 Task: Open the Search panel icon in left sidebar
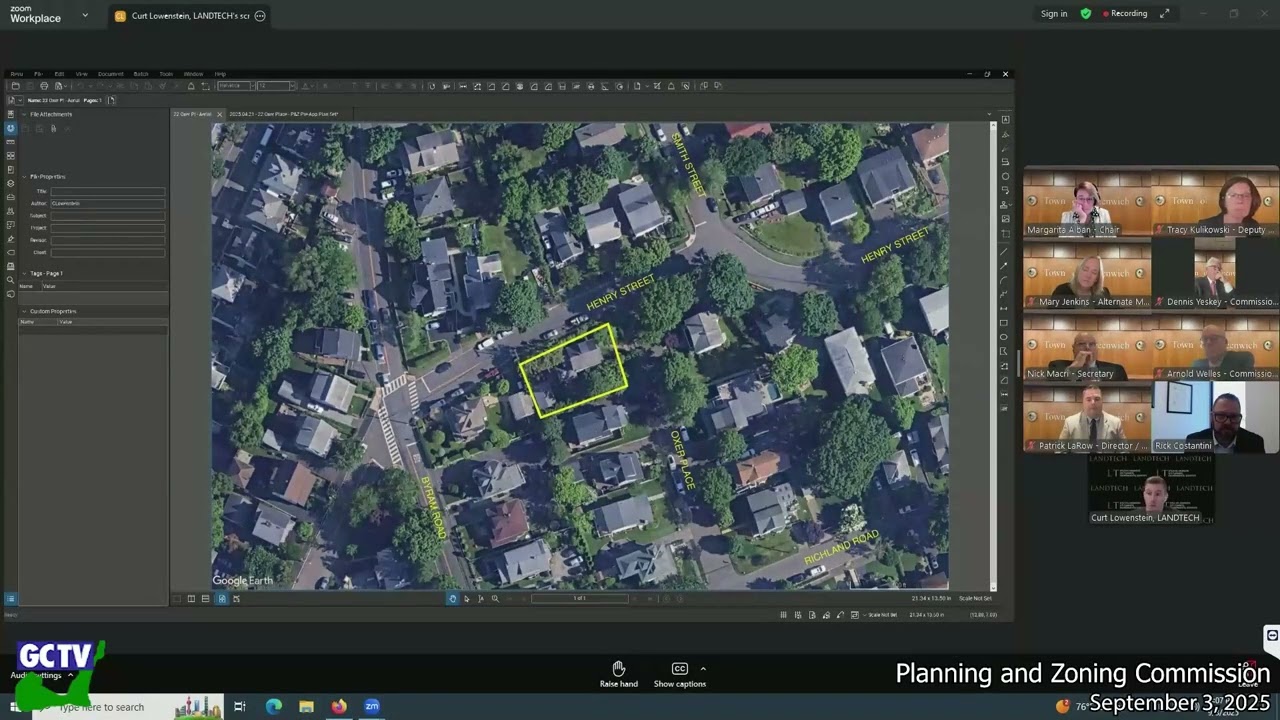click(10, 280)
